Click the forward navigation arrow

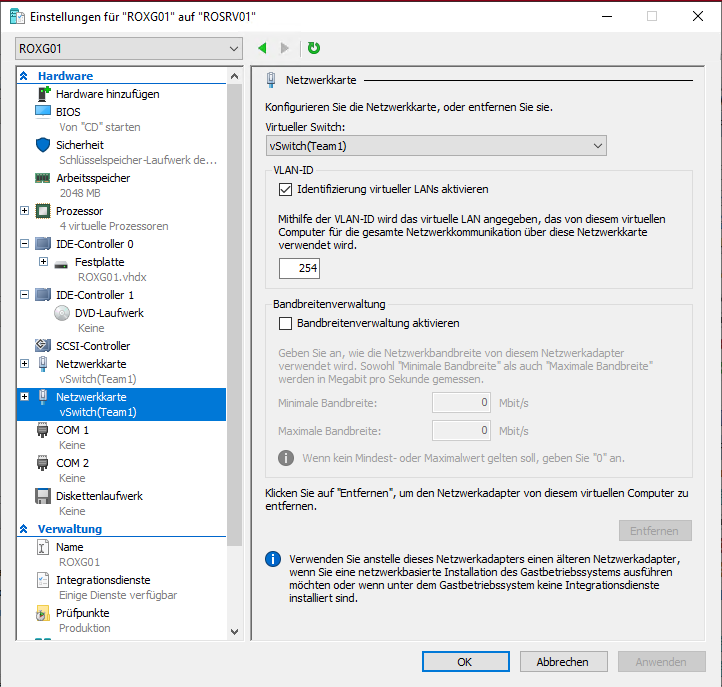pyautogui.click(x=285, y=48)
